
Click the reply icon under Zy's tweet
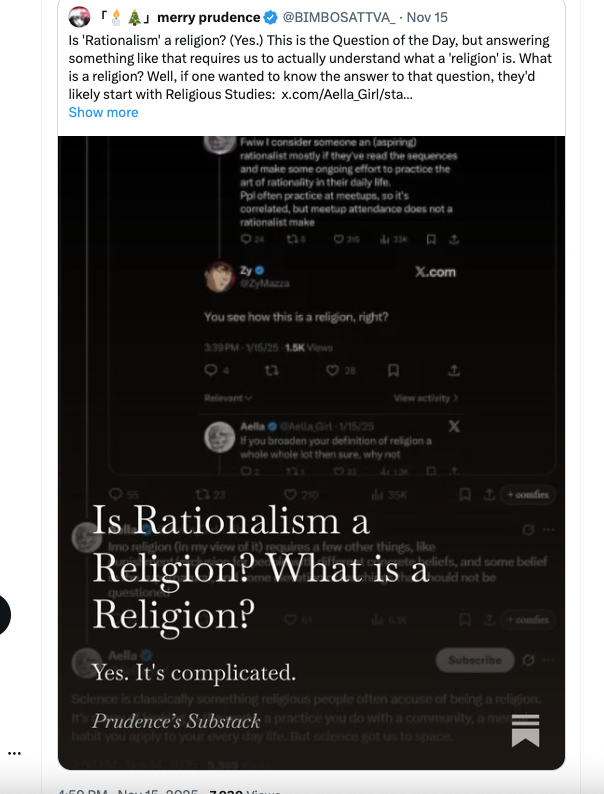click(210, 371)
